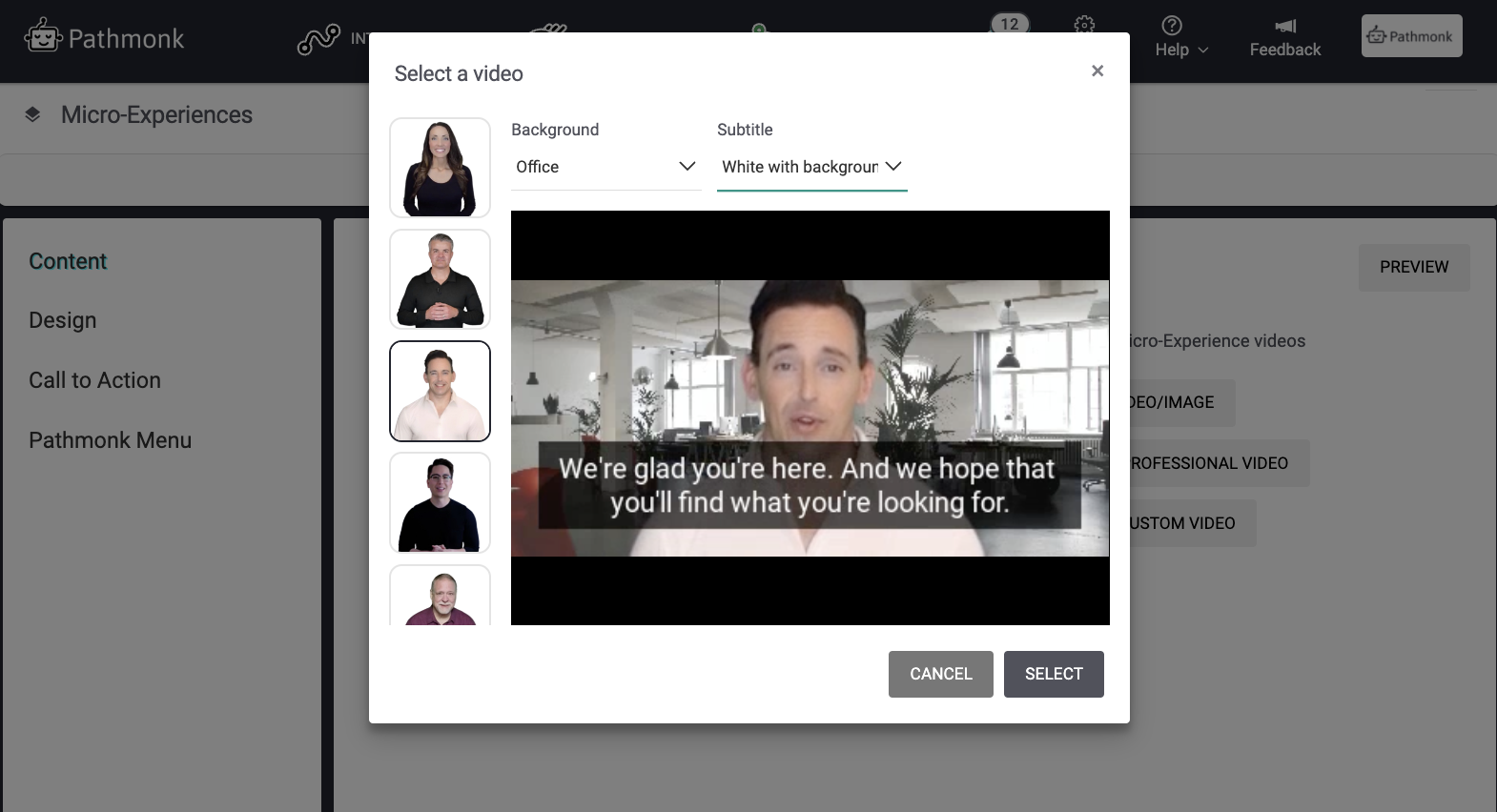Click the journey path icon in header

[318, 39]
